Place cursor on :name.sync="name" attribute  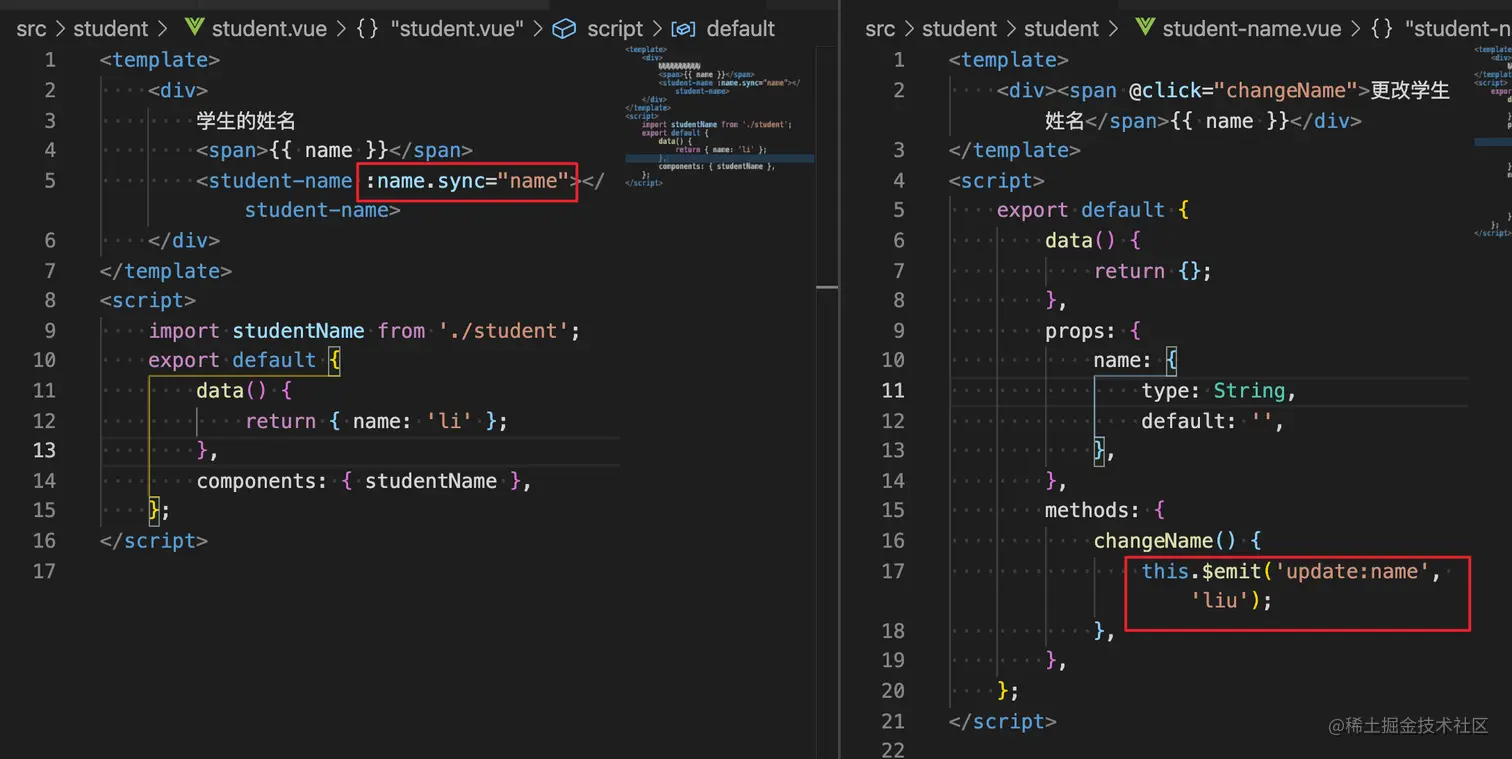tap(467, 181)
